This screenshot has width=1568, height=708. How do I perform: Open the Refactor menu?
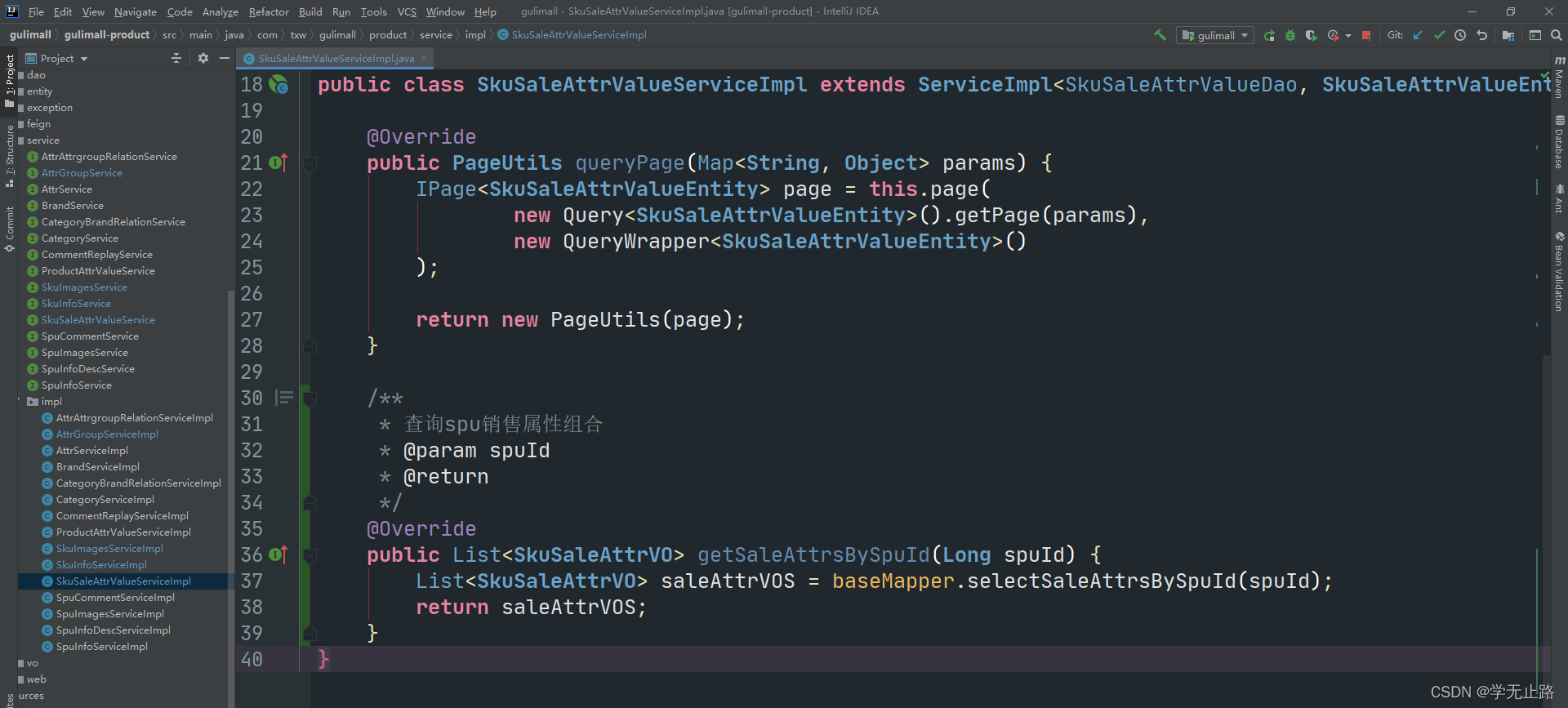point(269,11)
